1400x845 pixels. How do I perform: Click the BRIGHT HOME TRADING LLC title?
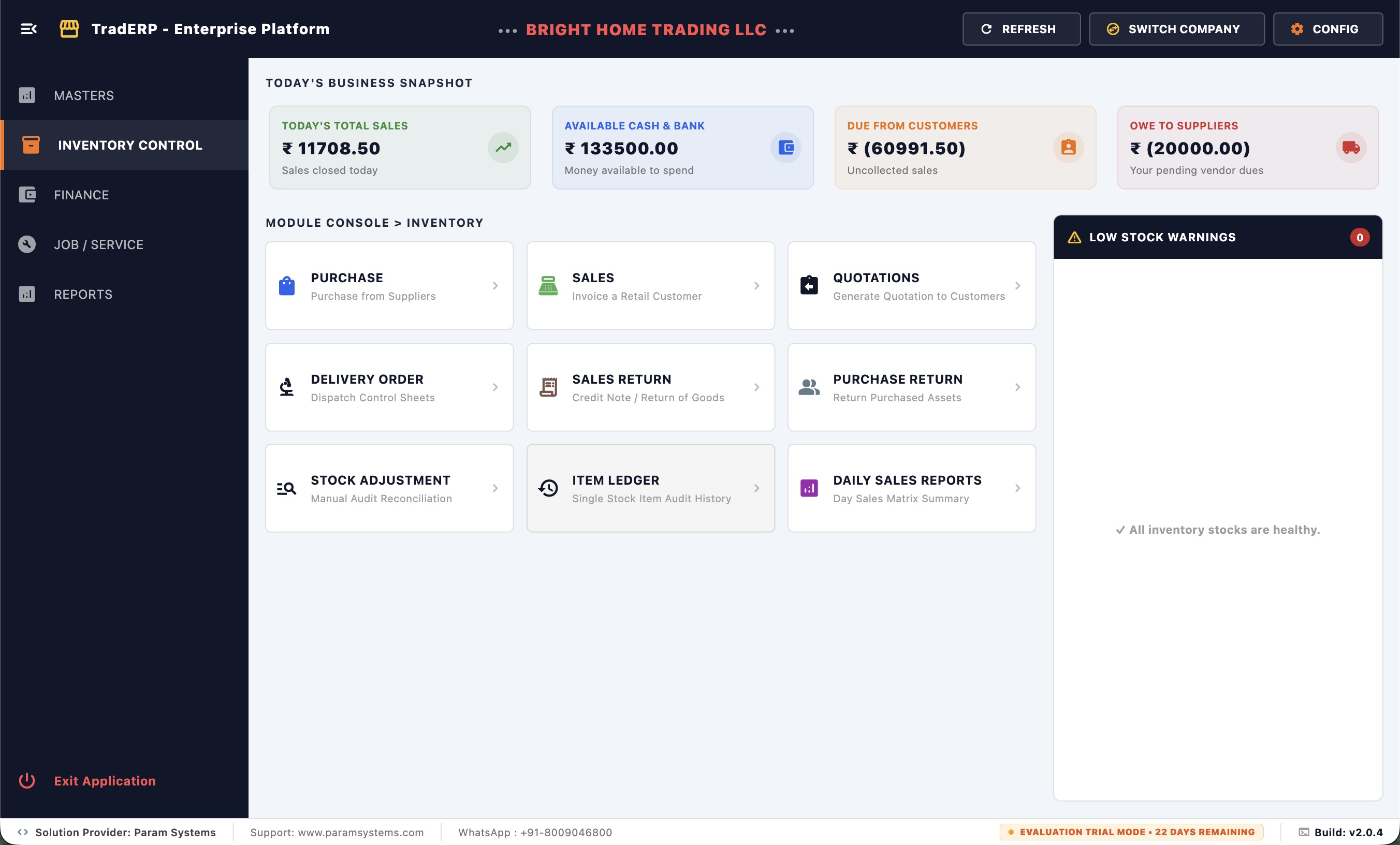click(x=646, y=30)
